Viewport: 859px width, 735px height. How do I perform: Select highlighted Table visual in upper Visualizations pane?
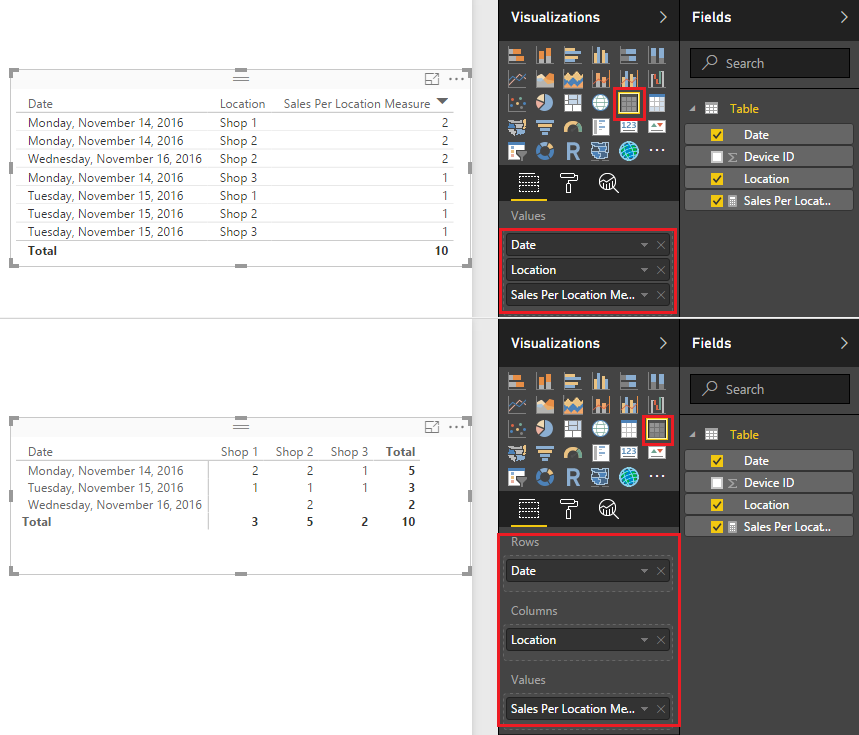pos(629,103)
